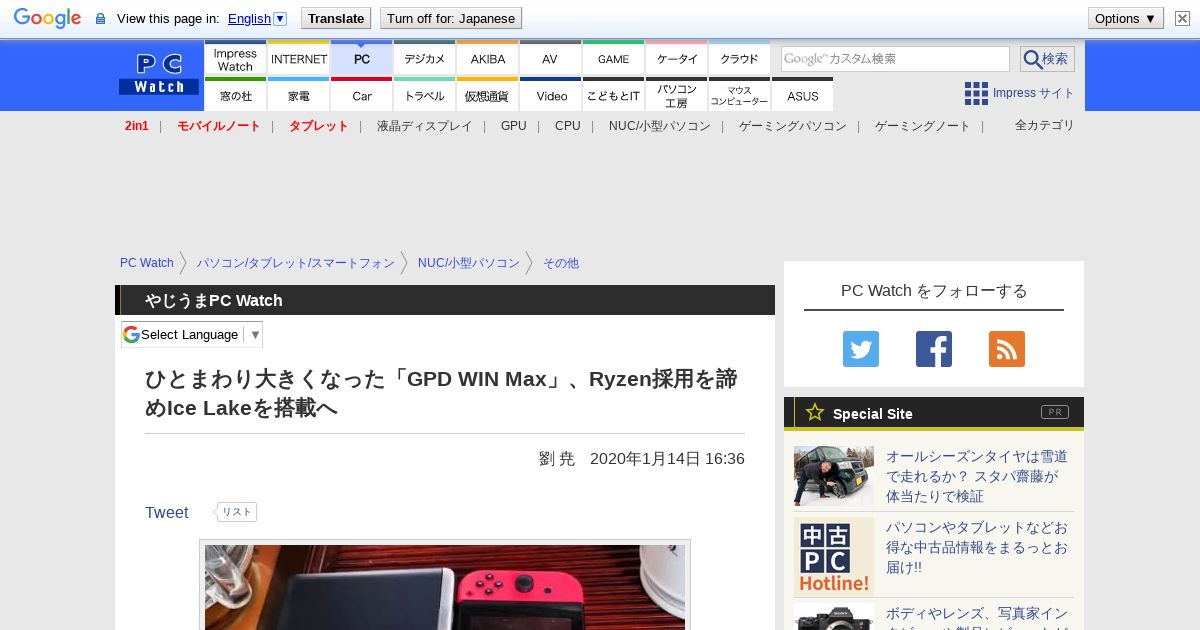Click the PC Watch logo

159,74
